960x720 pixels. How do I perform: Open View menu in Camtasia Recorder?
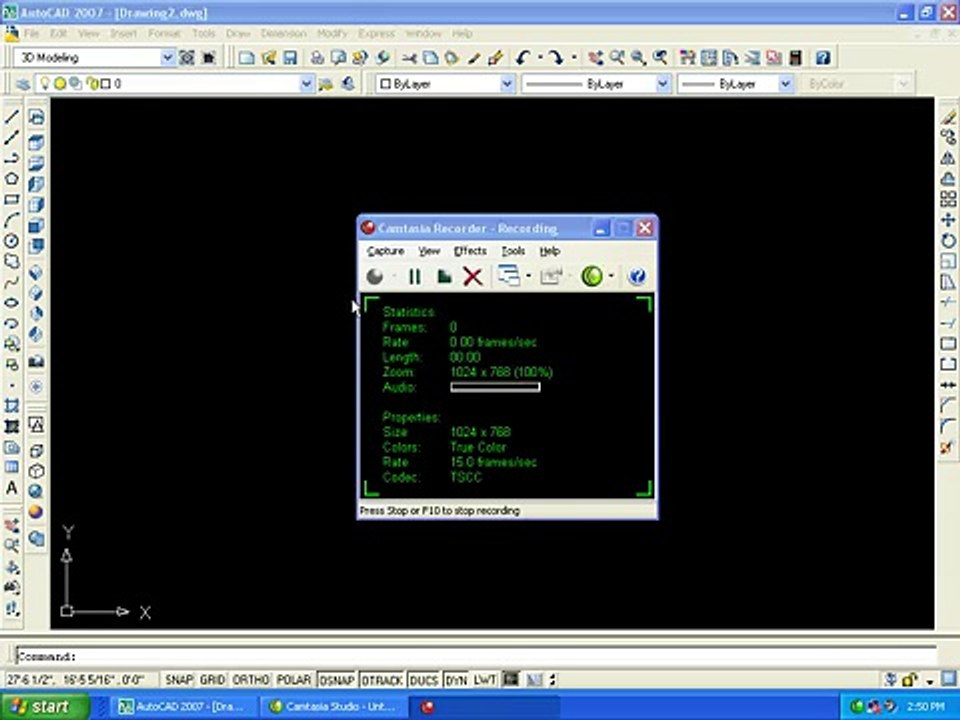(429, 251)
